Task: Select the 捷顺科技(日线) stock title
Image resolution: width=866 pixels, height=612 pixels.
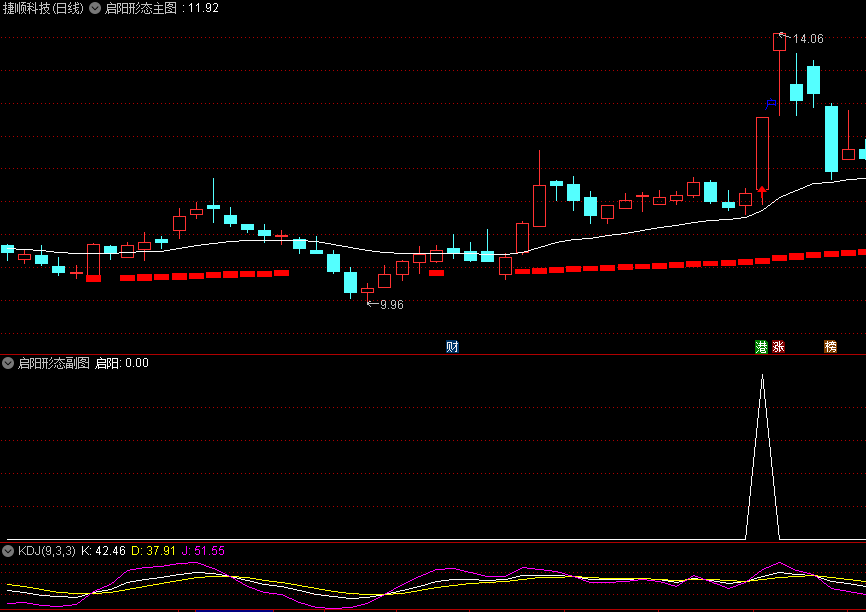Action: [43, 8]
